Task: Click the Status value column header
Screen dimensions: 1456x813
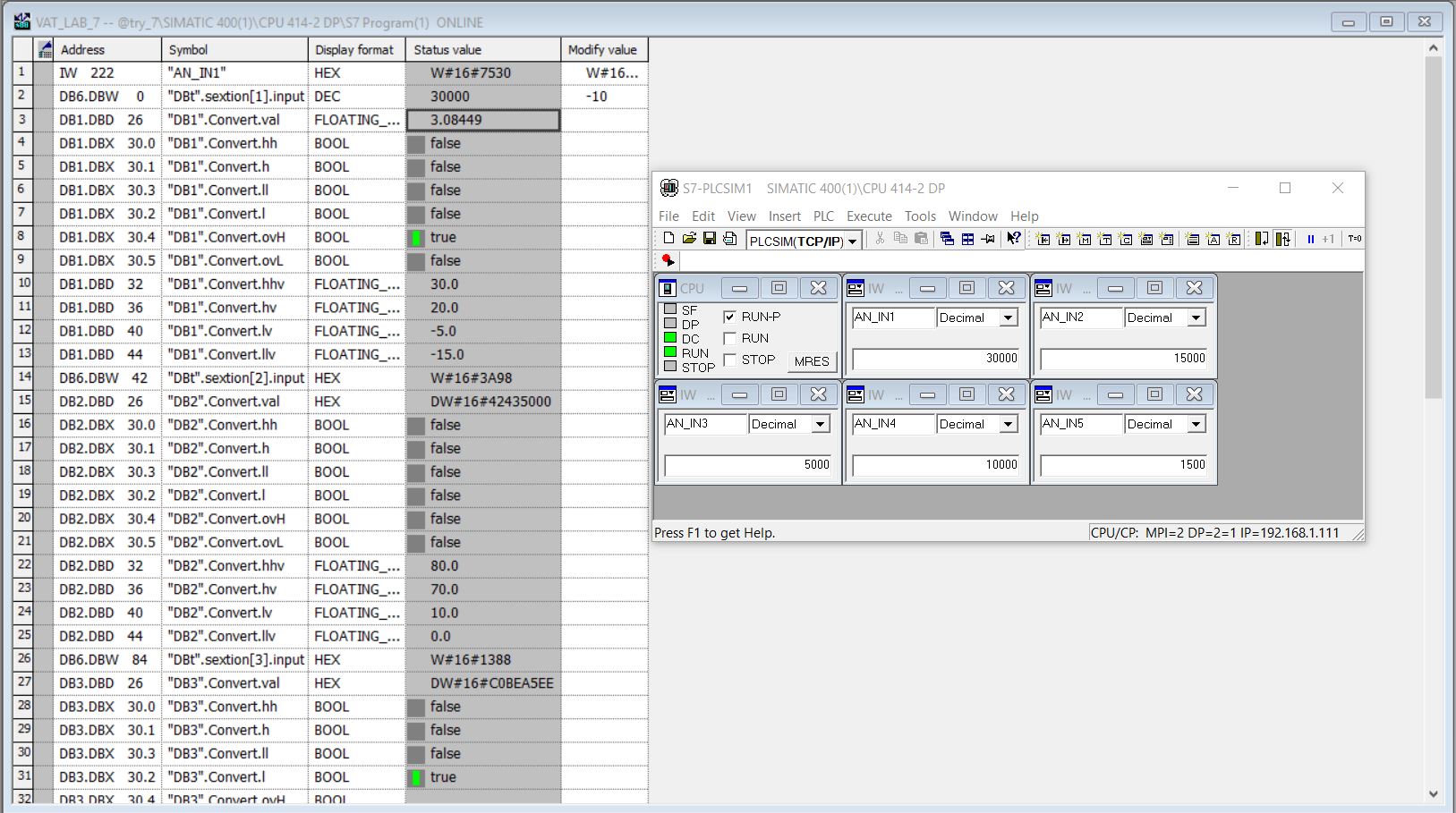Action: point(483,50)
